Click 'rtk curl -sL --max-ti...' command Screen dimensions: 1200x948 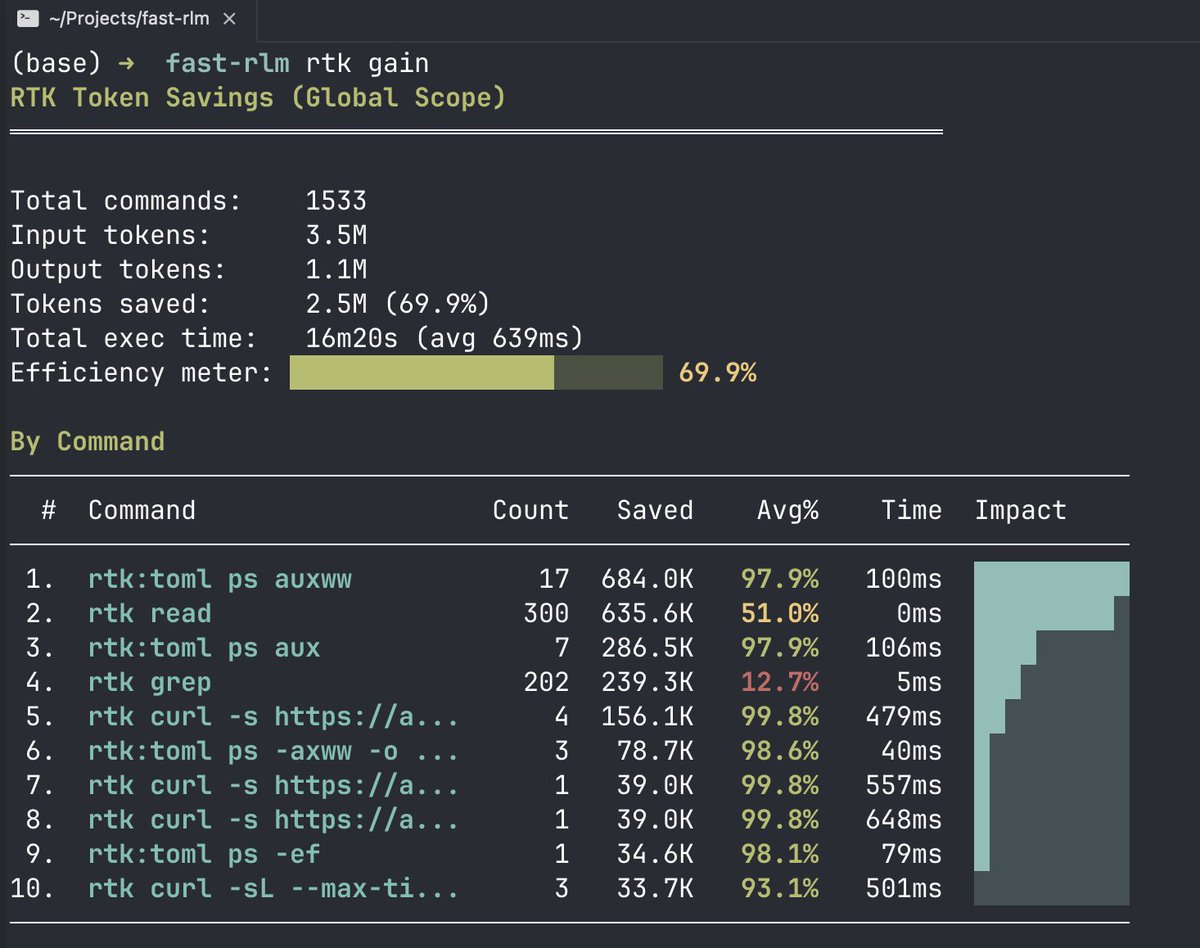coord(273,888)
